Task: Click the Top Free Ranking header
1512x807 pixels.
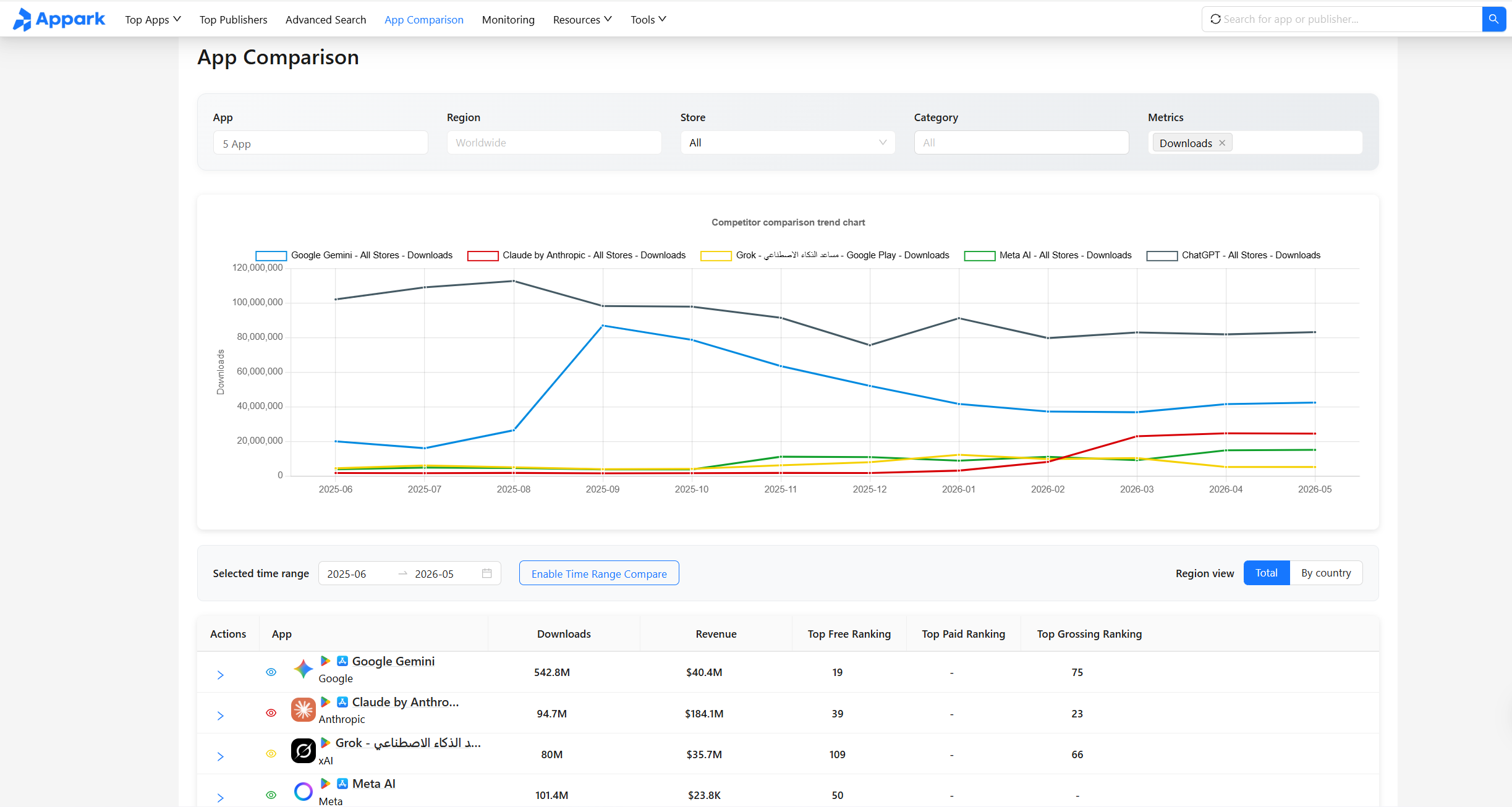Action: (849, 634)
